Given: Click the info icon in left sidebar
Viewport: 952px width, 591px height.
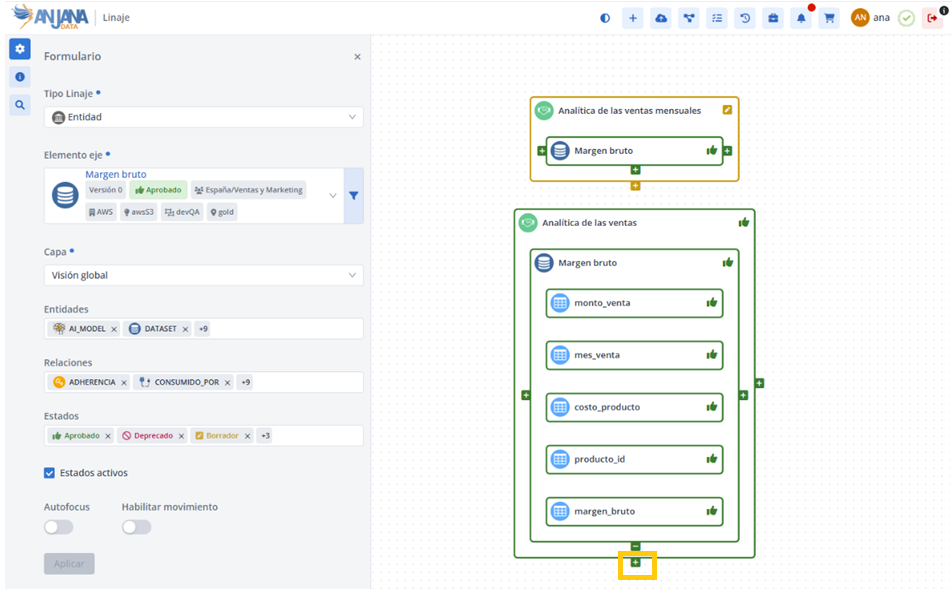Looking at the screenshot, I should [x=20, y=77].
